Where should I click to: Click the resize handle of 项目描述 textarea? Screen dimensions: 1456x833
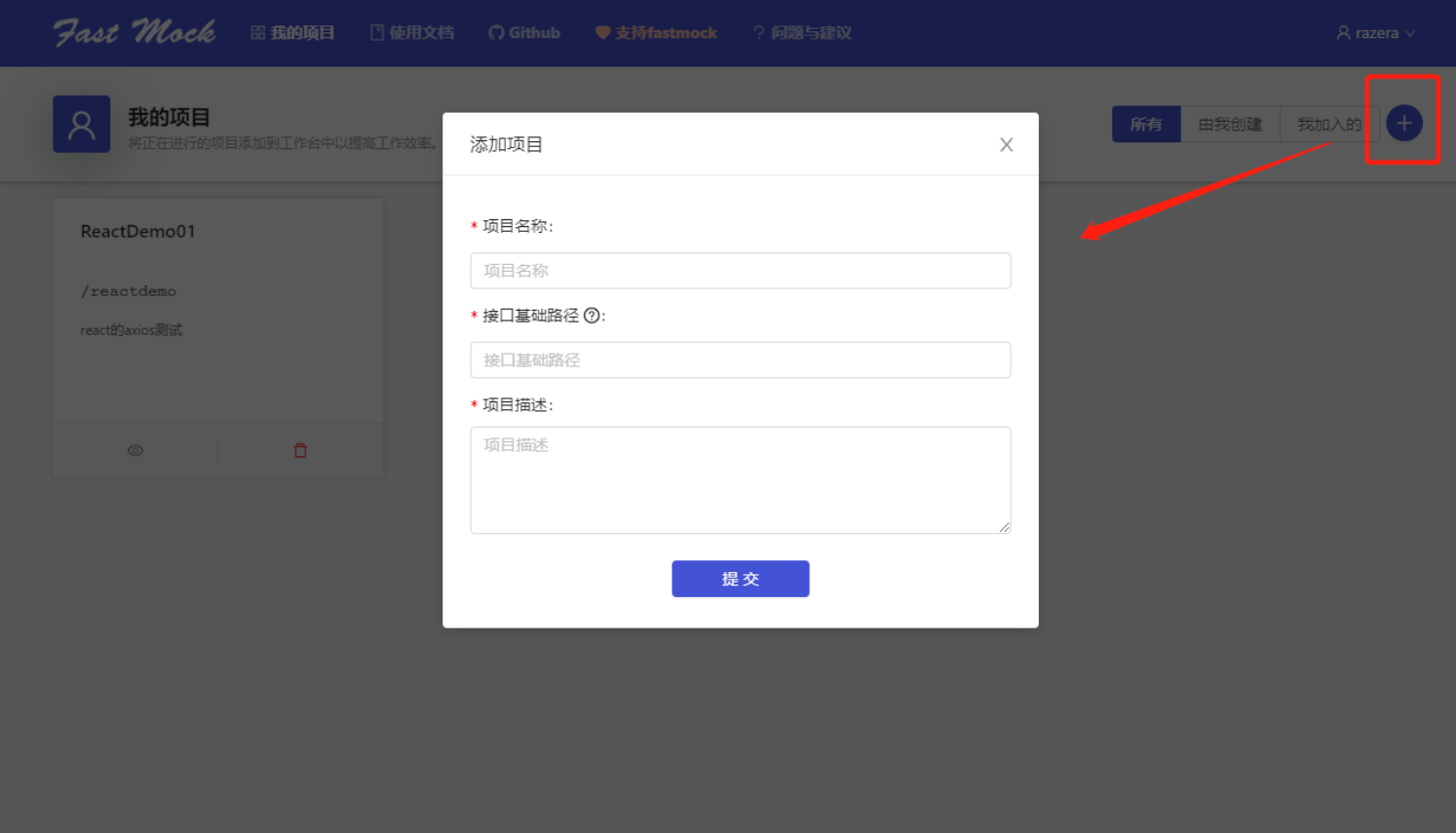coord(1004,527)
